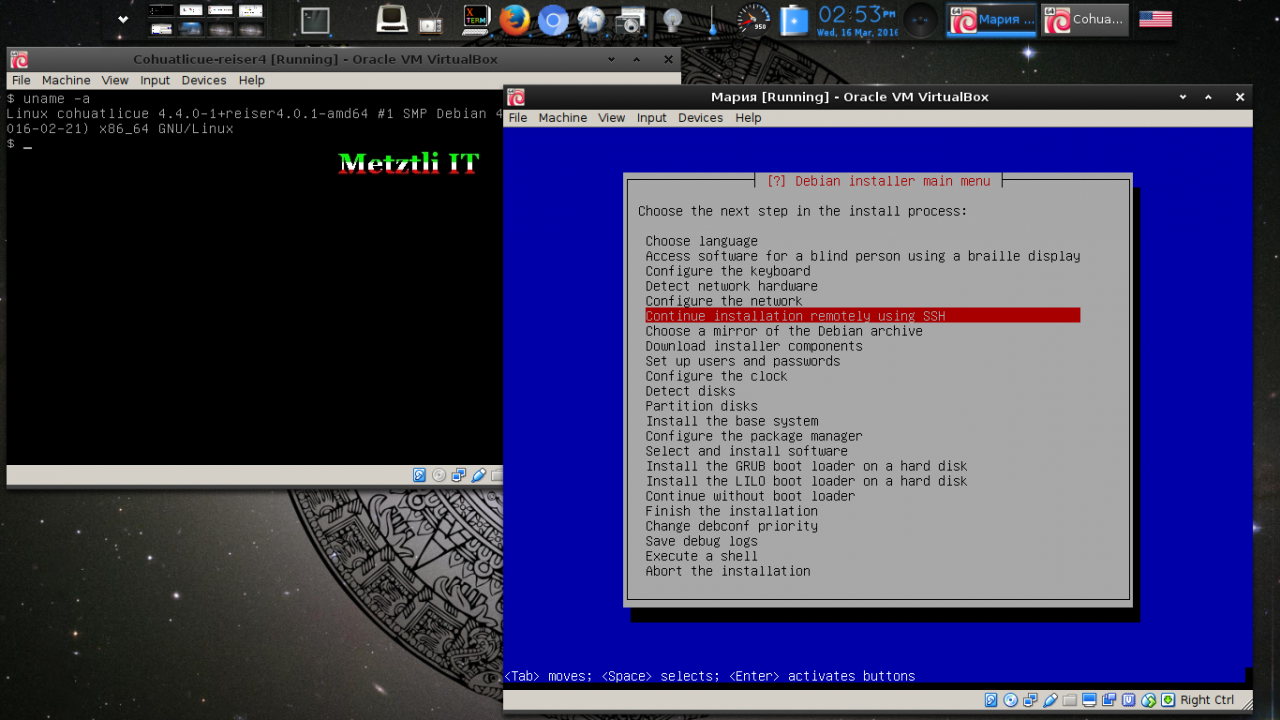Click the battery indicator in top panel
1280x720 pixels.
click(794, 19)
